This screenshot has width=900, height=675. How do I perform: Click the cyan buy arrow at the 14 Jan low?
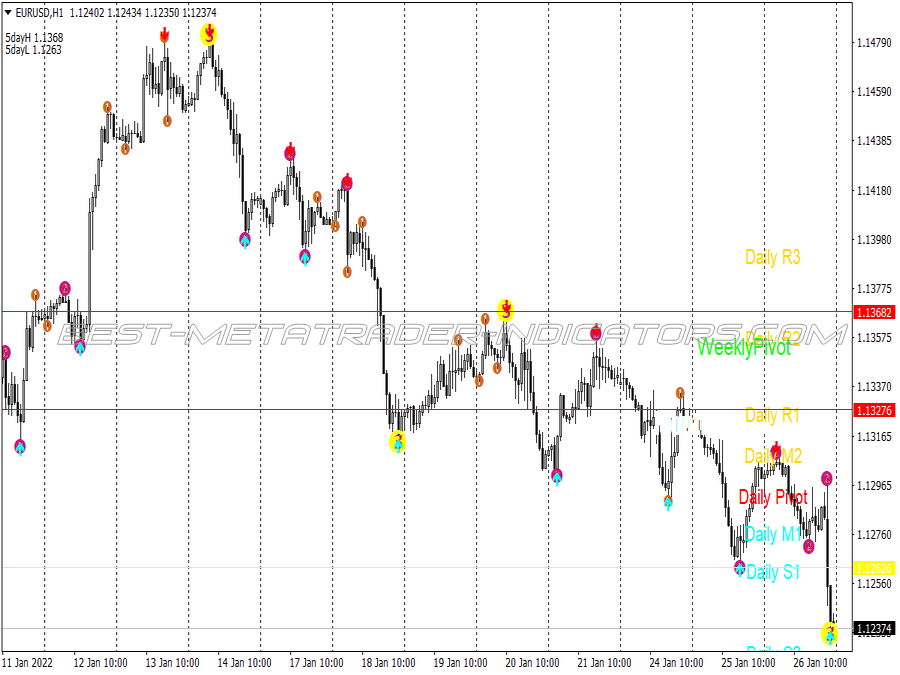(x=245, y=240)
